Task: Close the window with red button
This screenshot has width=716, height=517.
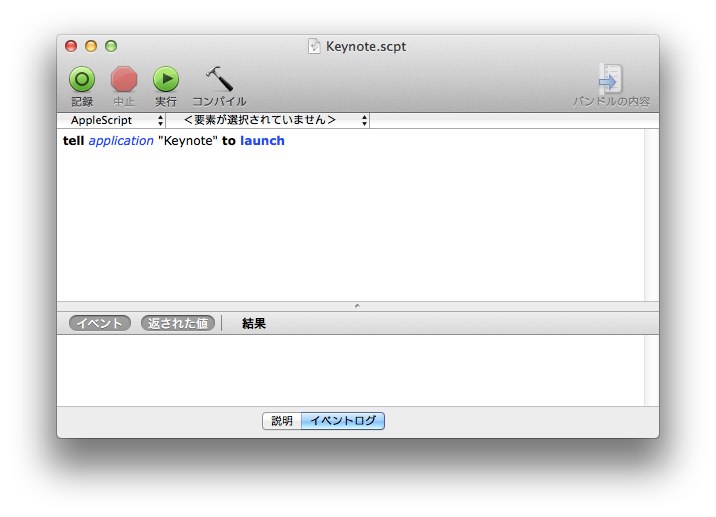Action: (71, 46)
